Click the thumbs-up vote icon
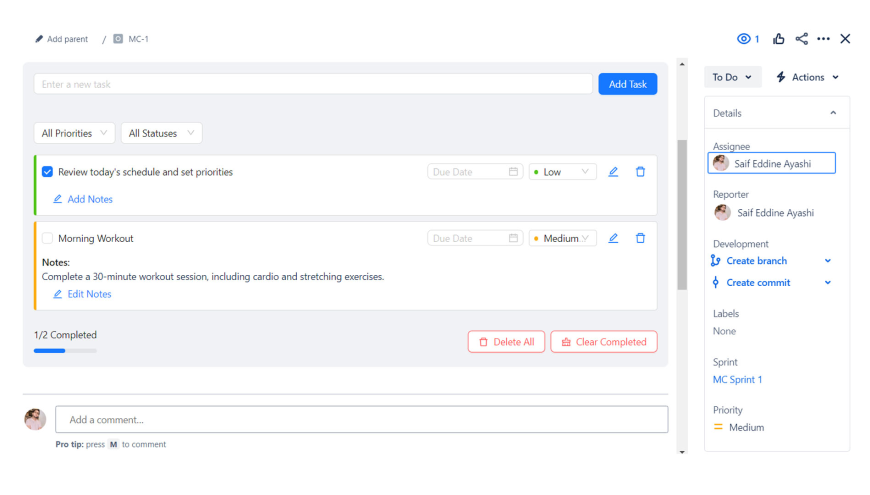Screen dimensions: 870x495 click(x=779, y=39)
